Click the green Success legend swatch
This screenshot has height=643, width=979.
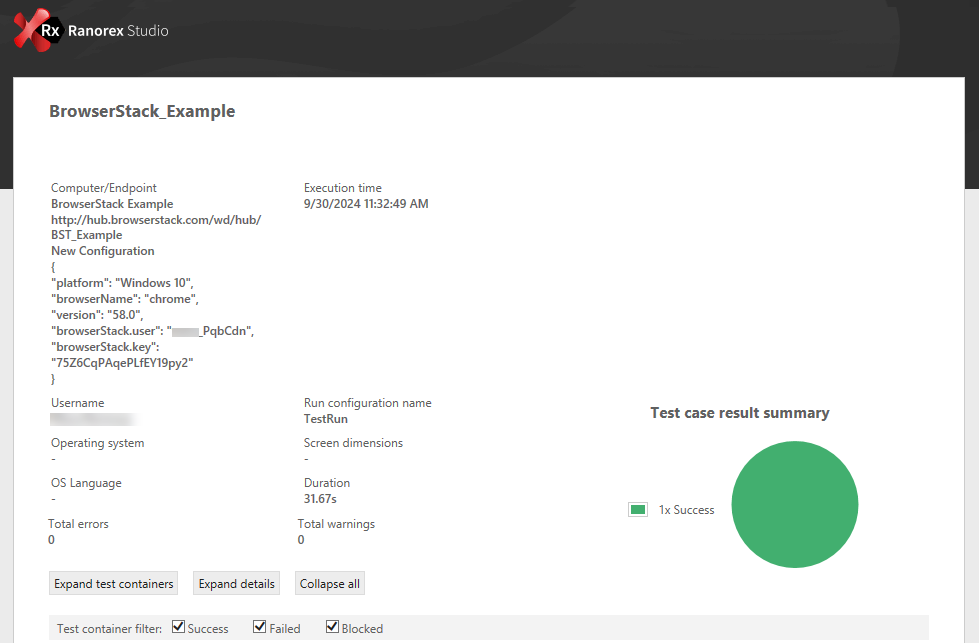[x=637, y=509]
